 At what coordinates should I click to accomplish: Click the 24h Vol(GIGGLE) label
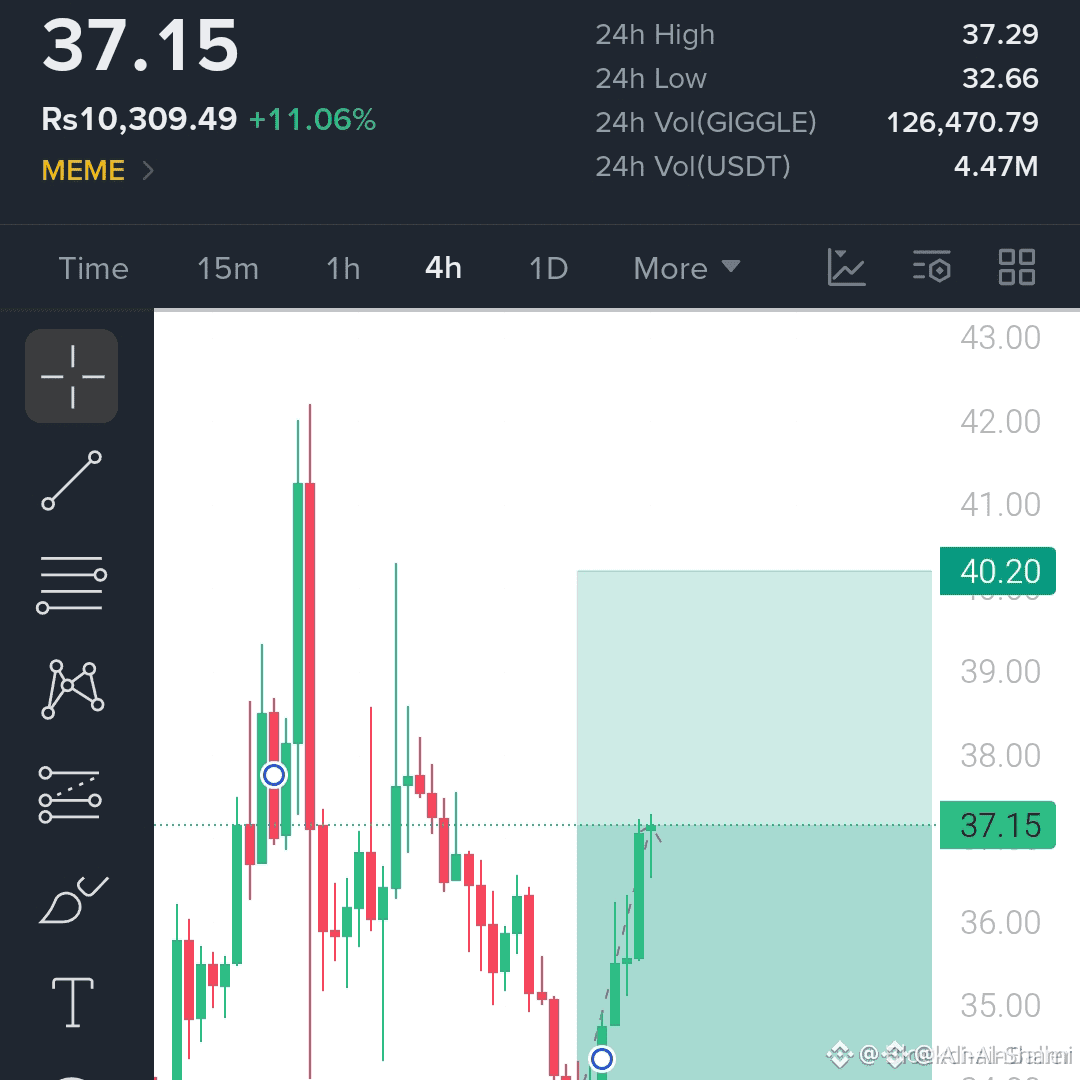pyautogui.click(x=706, y=123)
